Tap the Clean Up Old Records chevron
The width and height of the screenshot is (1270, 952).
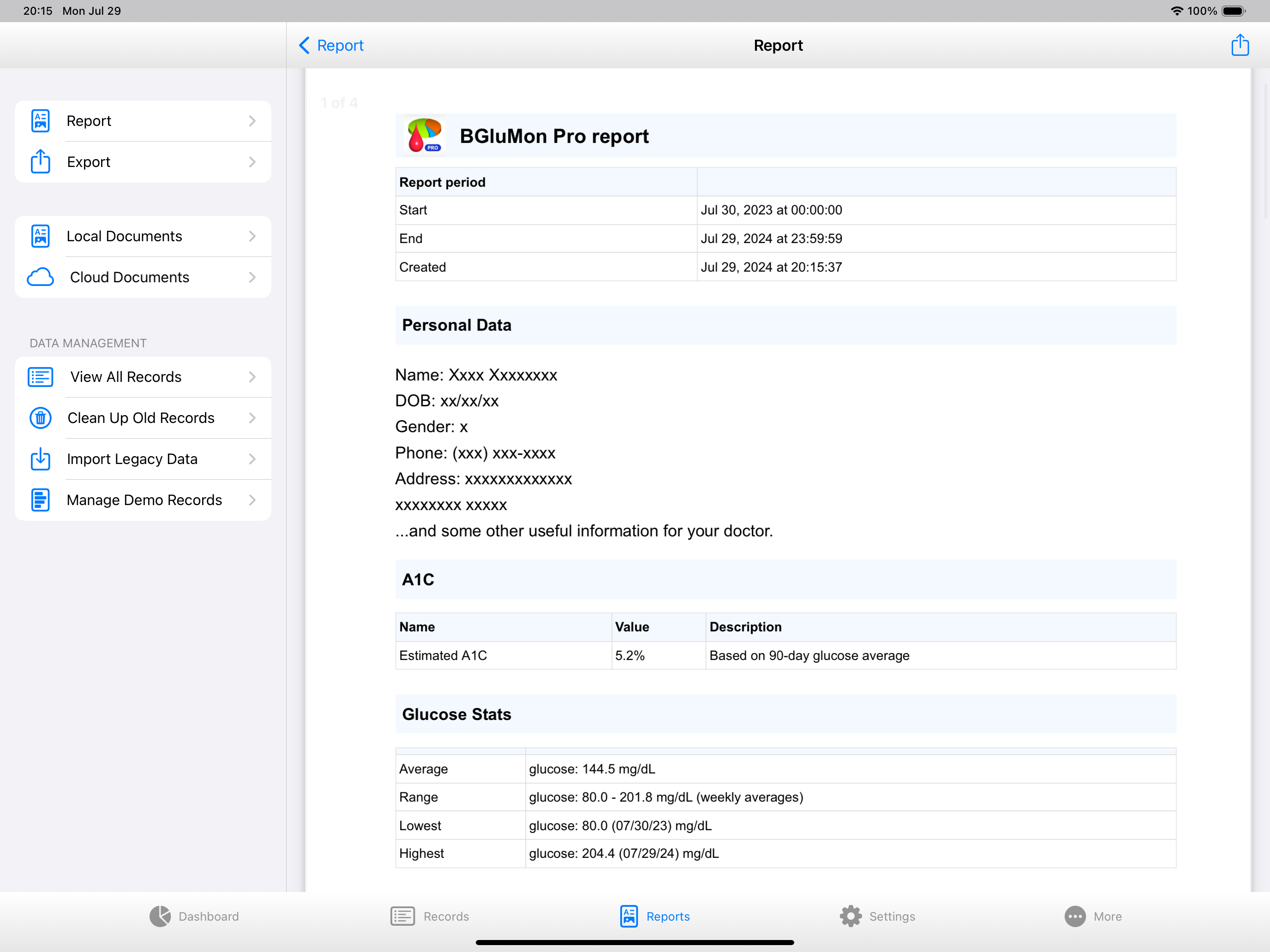(x=252, y=418)
